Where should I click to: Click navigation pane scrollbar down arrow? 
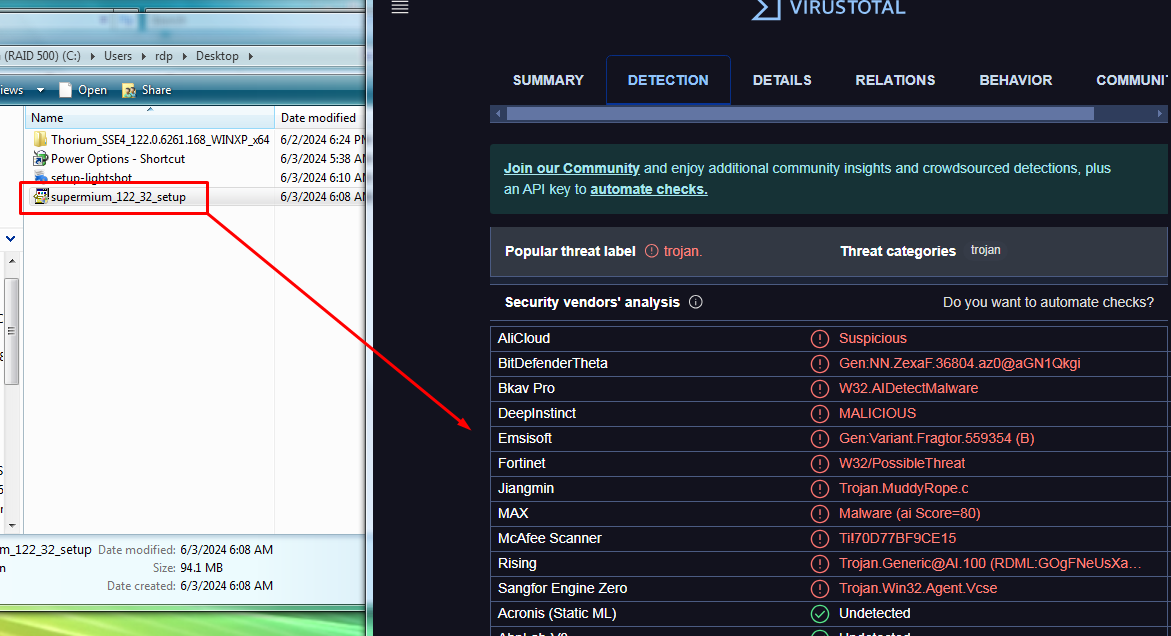coord(11,526)
